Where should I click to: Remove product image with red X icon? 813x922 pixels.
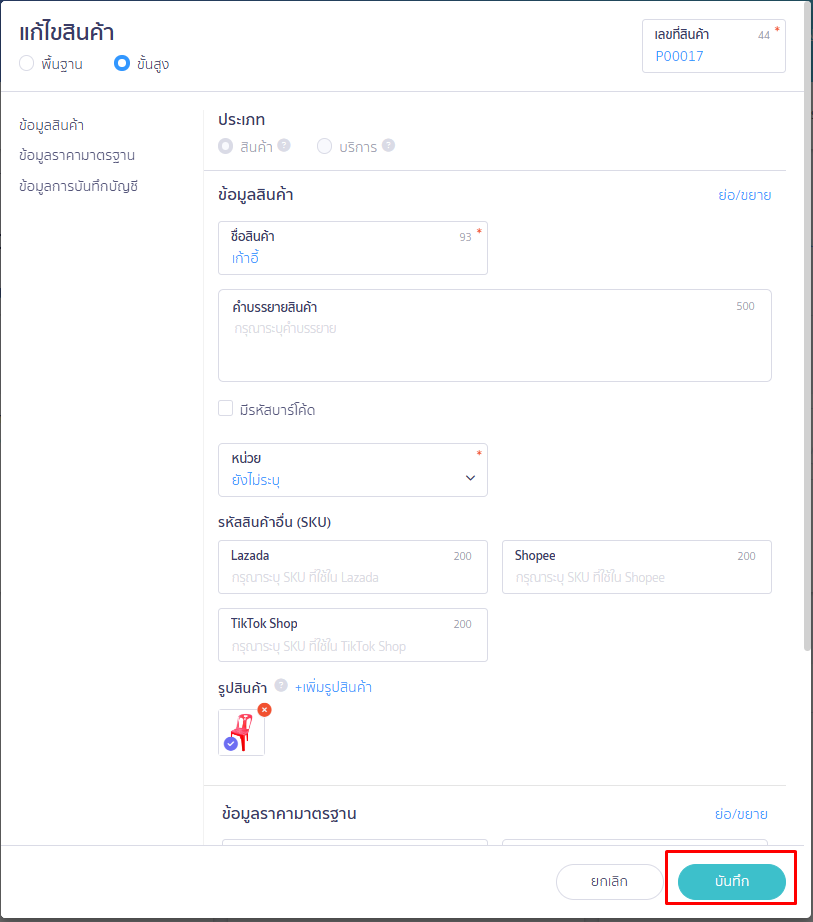pos(264,710)
